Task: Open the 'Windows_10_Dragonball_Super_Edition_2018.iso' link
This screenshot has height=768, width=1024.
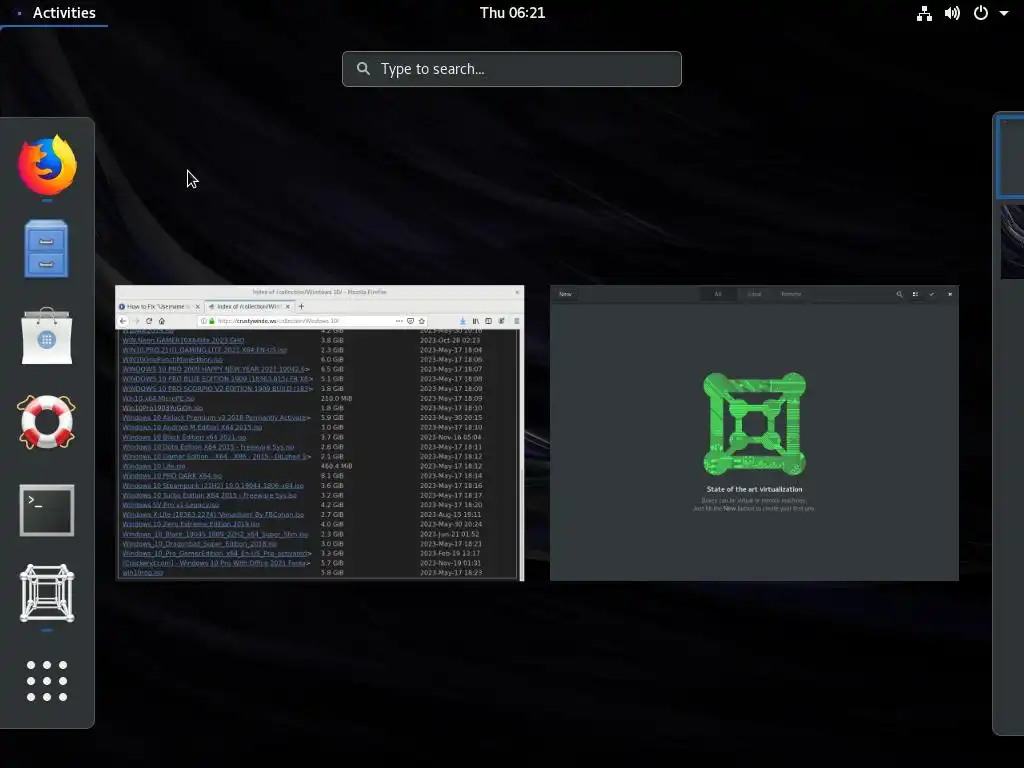Action: (199, 543)
